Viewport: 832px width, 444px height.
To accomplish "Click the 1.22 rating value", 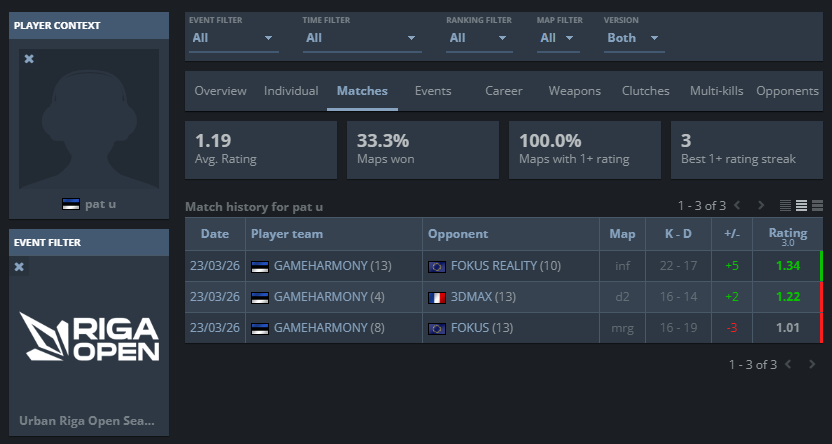I will 787,297.
